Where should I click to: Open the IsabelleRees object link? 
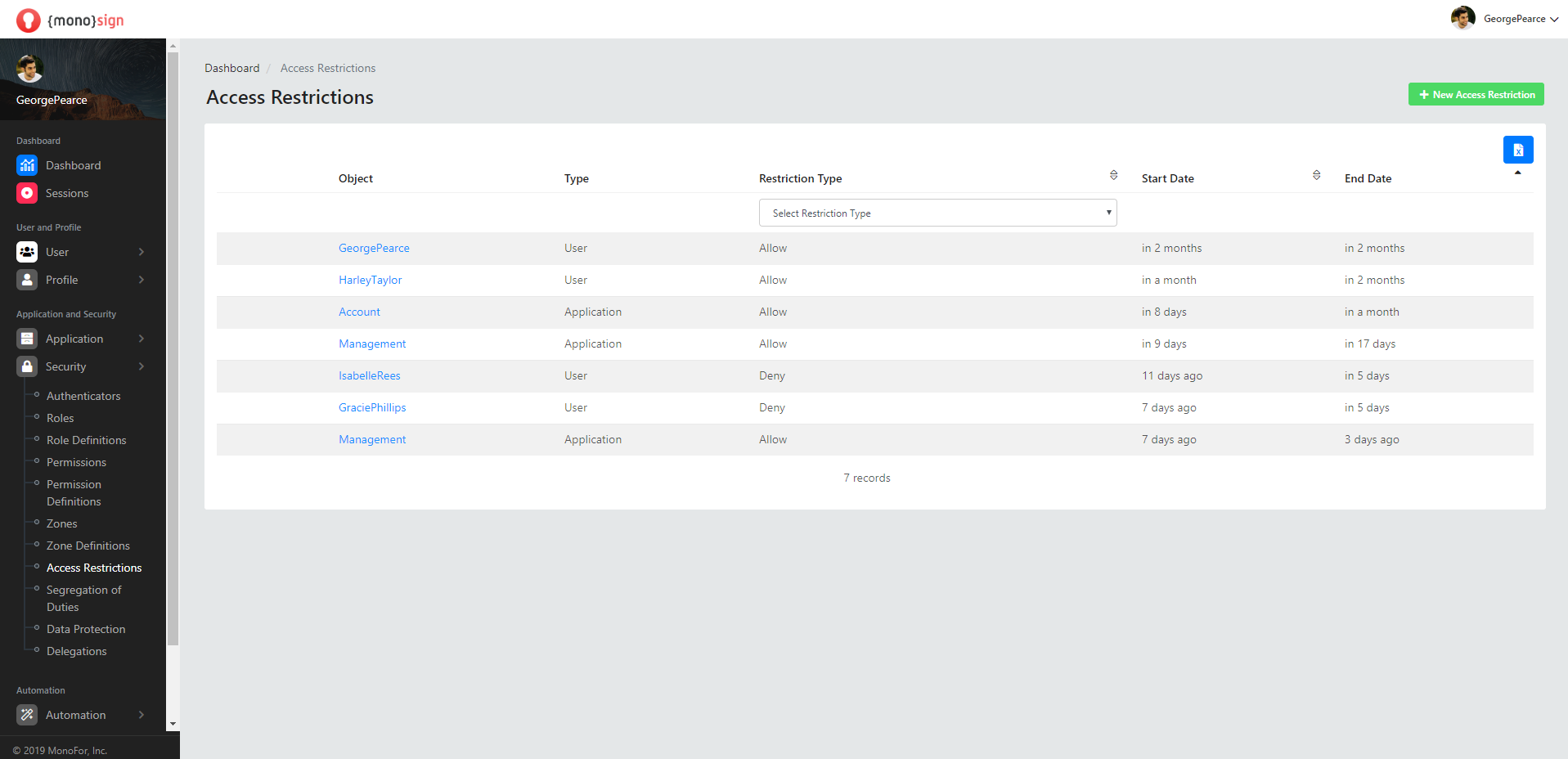click(370, 375)
